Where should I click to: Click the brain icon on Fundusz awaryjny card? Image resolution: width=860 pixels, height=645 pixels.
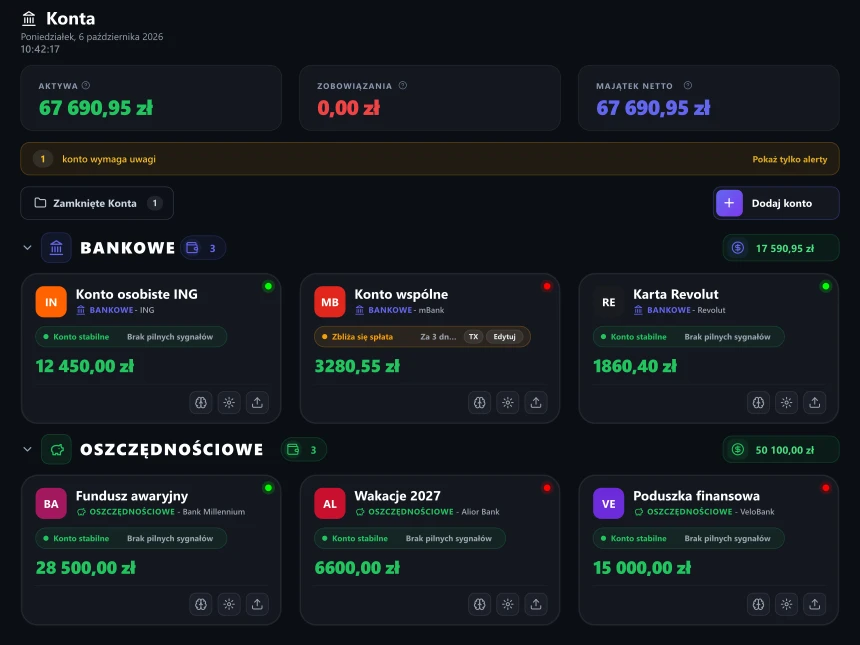coord(201,604)
